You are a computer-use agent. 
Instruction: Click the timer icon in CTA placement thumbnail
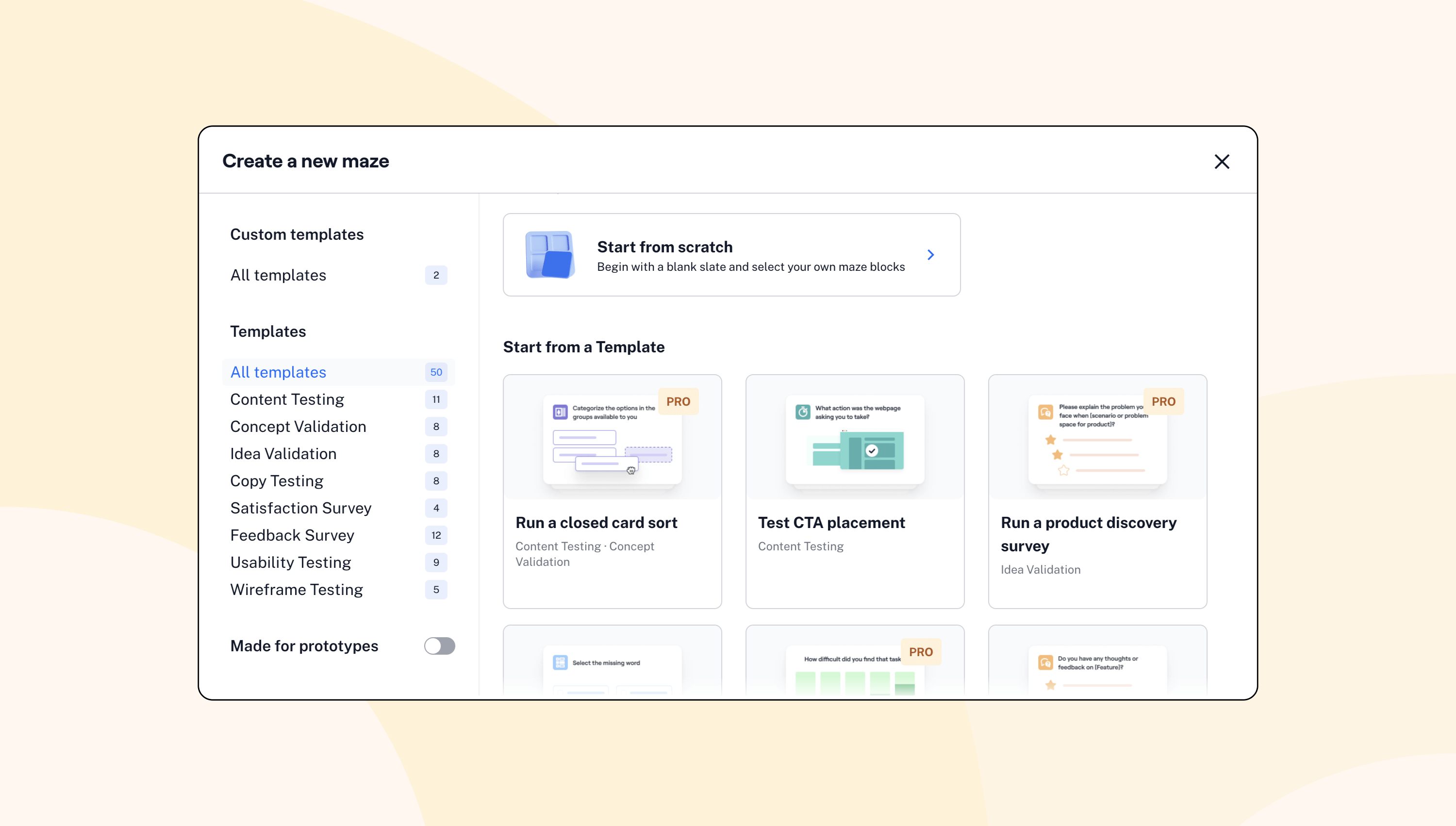point(803,412)
